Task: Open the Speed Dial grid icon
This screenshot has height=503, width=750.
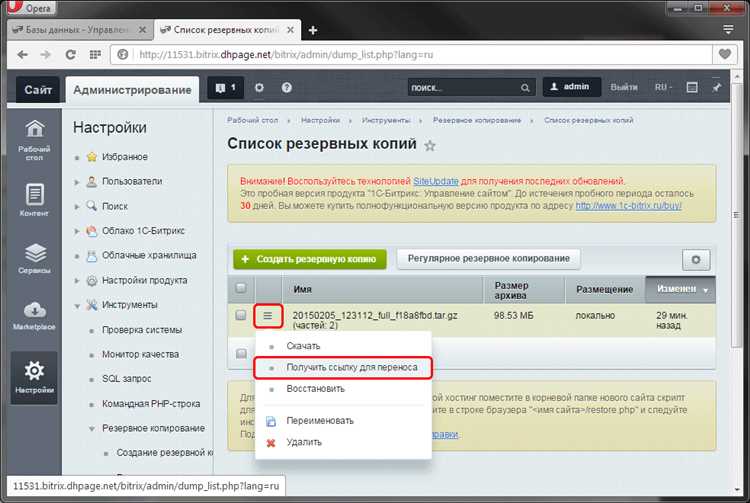Action: click(95, 55)
